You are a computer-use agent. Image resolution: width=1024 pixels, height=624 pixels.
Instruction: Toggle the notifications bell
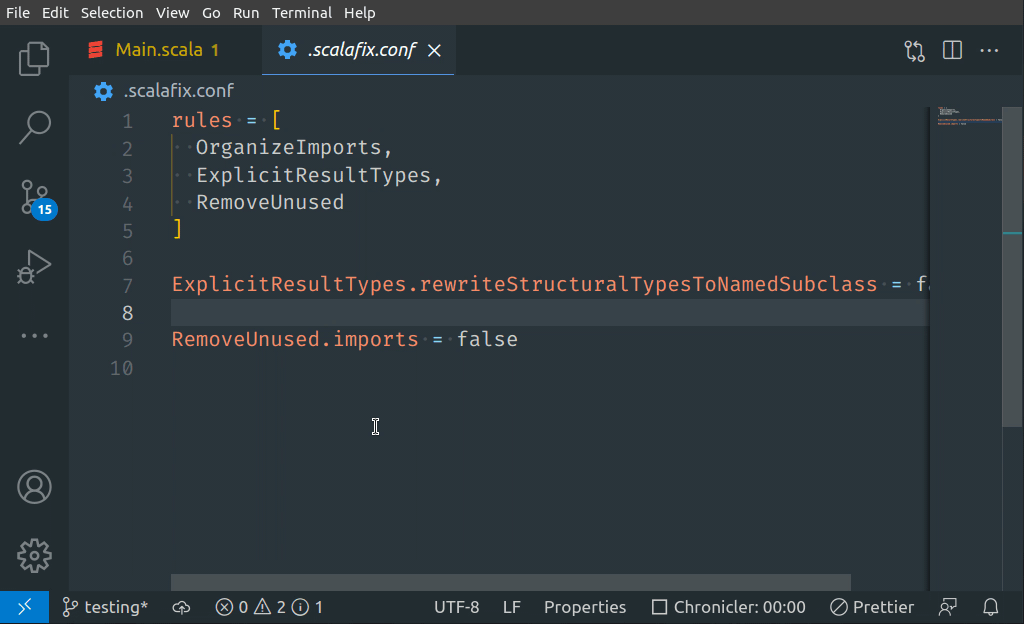click(989, 607)
